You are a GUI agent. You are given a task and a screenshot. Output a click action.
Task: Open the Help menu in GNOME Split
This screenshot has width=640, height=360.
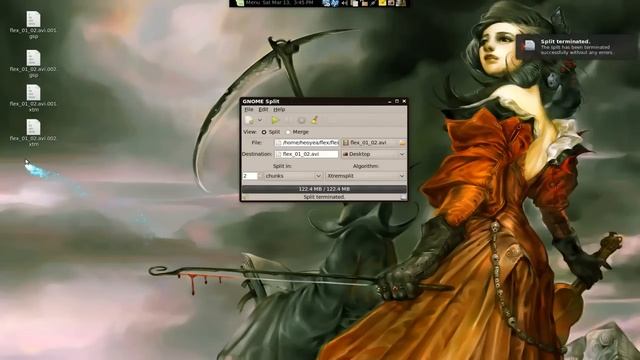coord(279,109)
